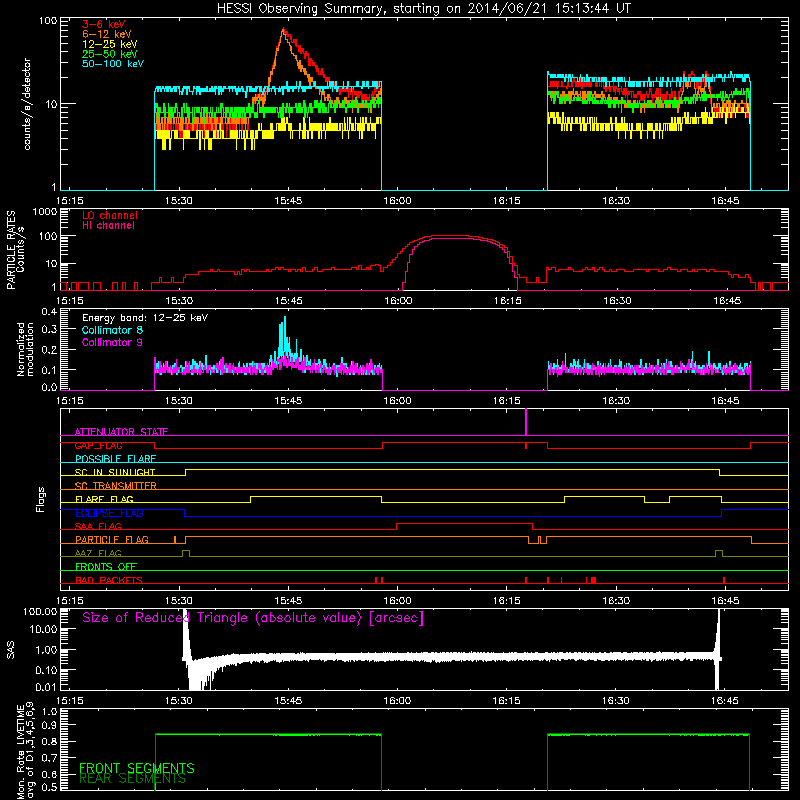Viewport: 800px width, 800px height.
Task: Click the FLARE_FLAG label
Action: tap(104, 499)
